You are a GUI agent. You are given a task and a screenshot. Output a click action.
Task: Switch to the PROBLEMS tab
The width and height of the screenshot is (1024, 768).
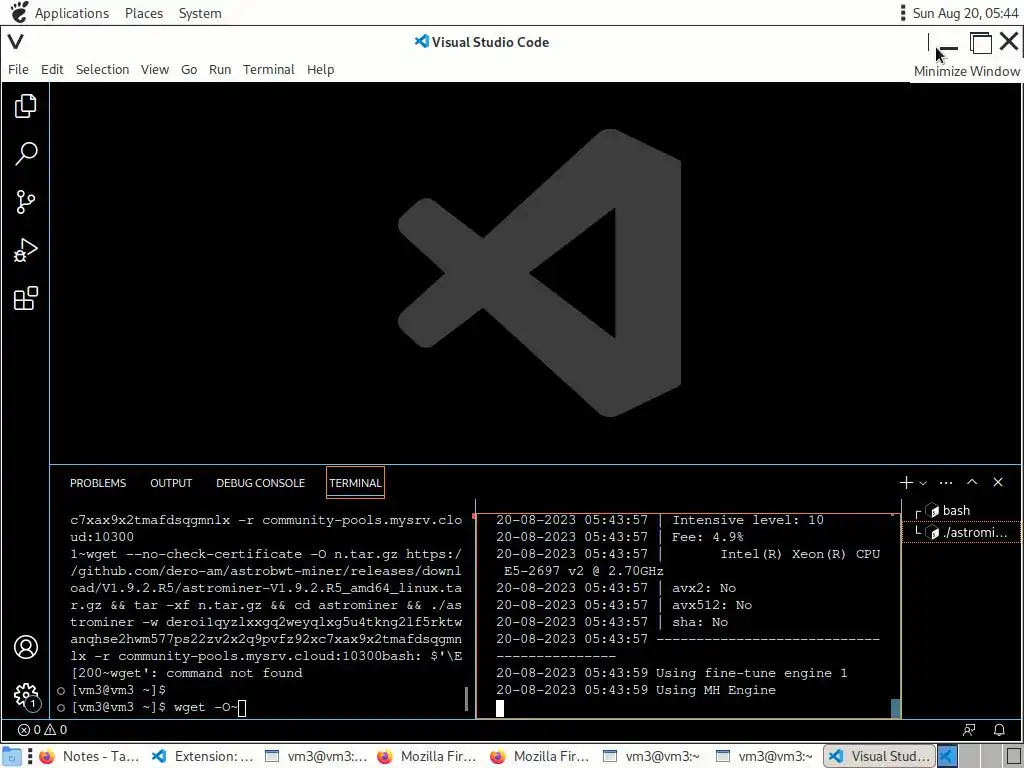(98, 483)
